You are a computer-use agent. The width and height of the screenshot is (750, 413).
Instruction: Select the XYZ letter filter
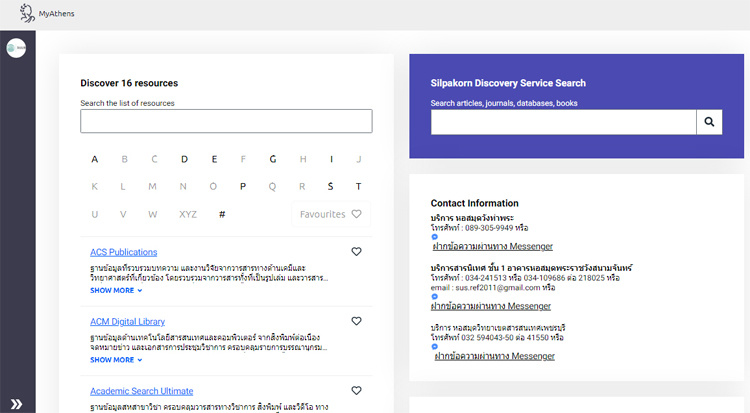[188, 214]
